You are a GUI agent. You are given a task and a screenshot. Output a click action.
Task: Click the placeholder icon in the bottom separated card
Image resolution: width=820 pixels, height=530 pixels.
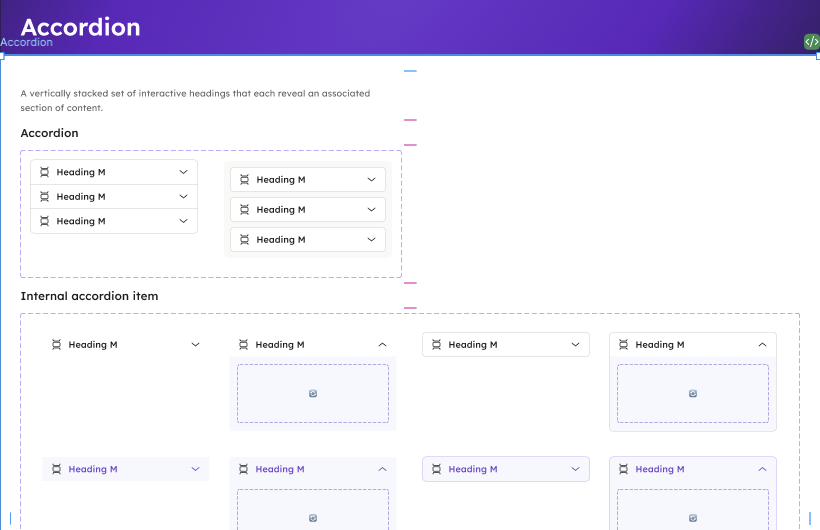point(244,240)
